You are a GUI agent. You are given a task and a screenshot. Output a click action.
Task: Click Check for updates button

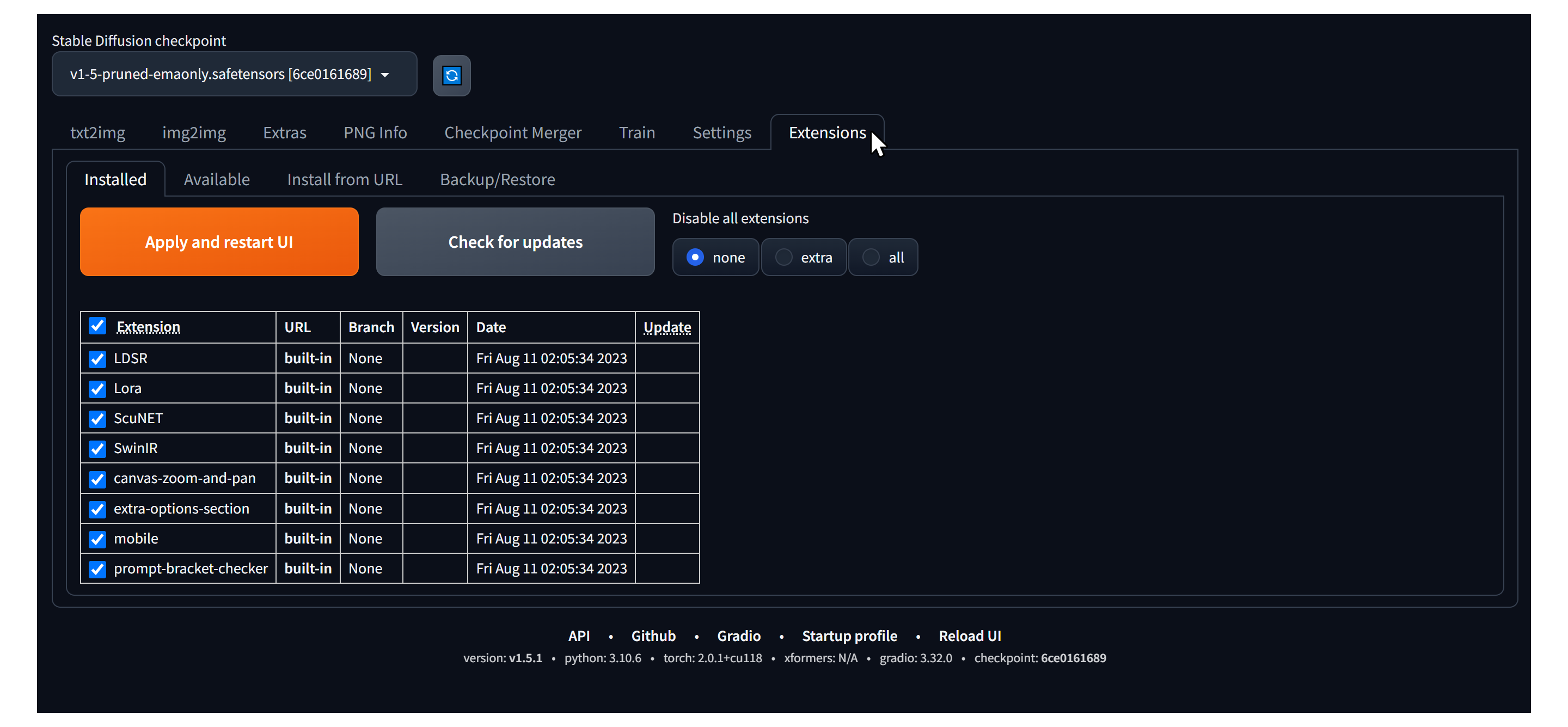click(x=515, y=242)
